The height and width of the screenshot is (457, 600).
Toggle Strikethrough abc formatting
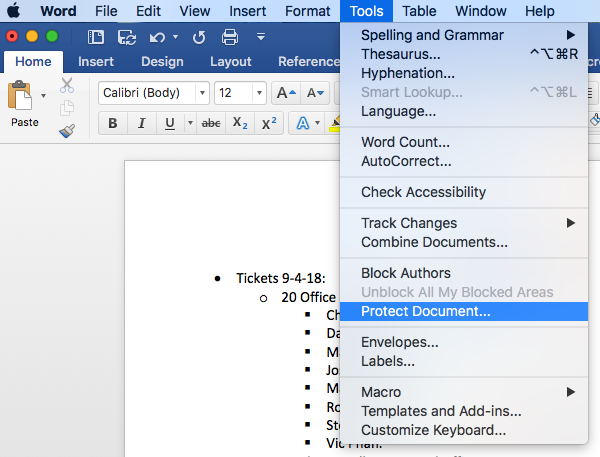click(211, 123)
